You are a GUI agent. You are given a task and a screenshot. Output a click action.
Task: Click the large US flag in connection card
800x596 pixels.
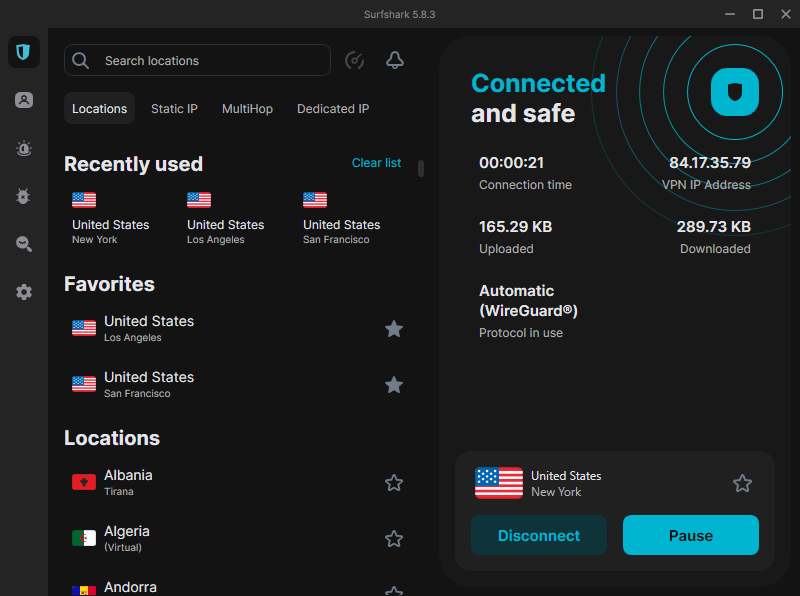click(498, 483)
